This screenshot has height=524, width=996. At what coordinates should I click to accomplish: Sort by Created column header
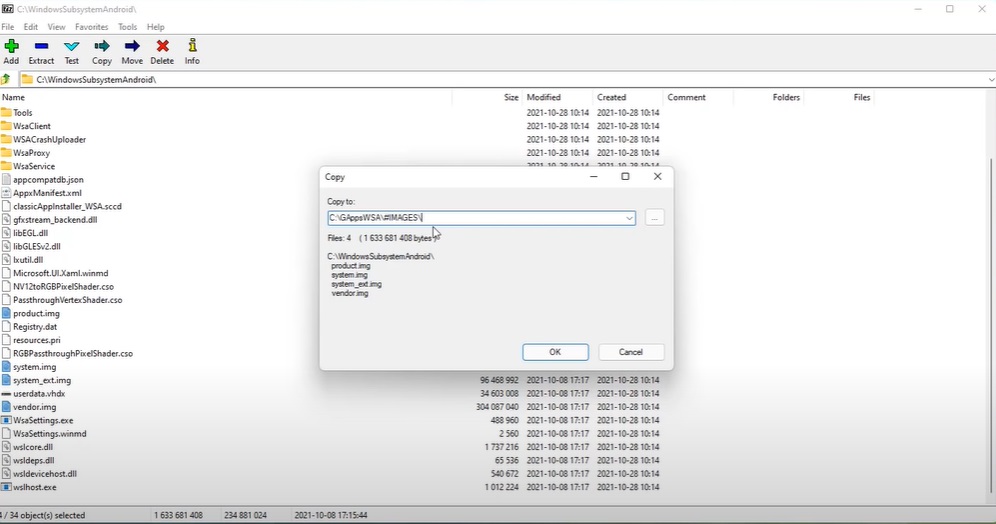point(612,97)
